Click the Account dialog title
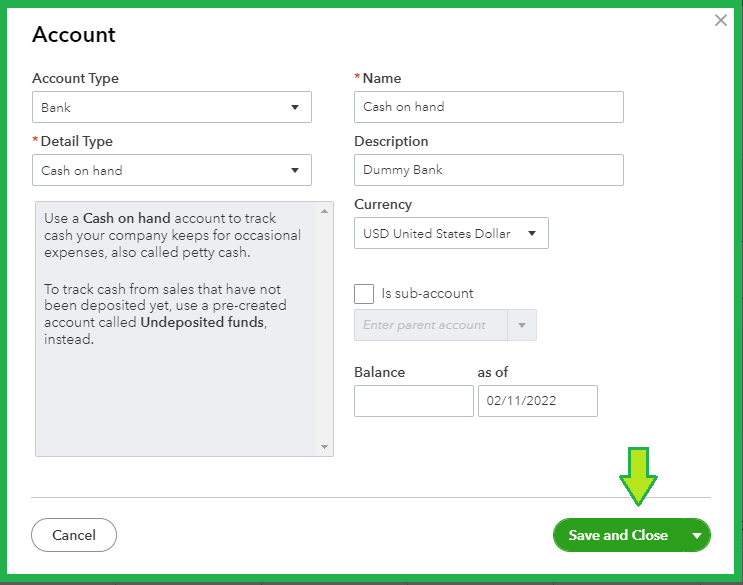 74,34
